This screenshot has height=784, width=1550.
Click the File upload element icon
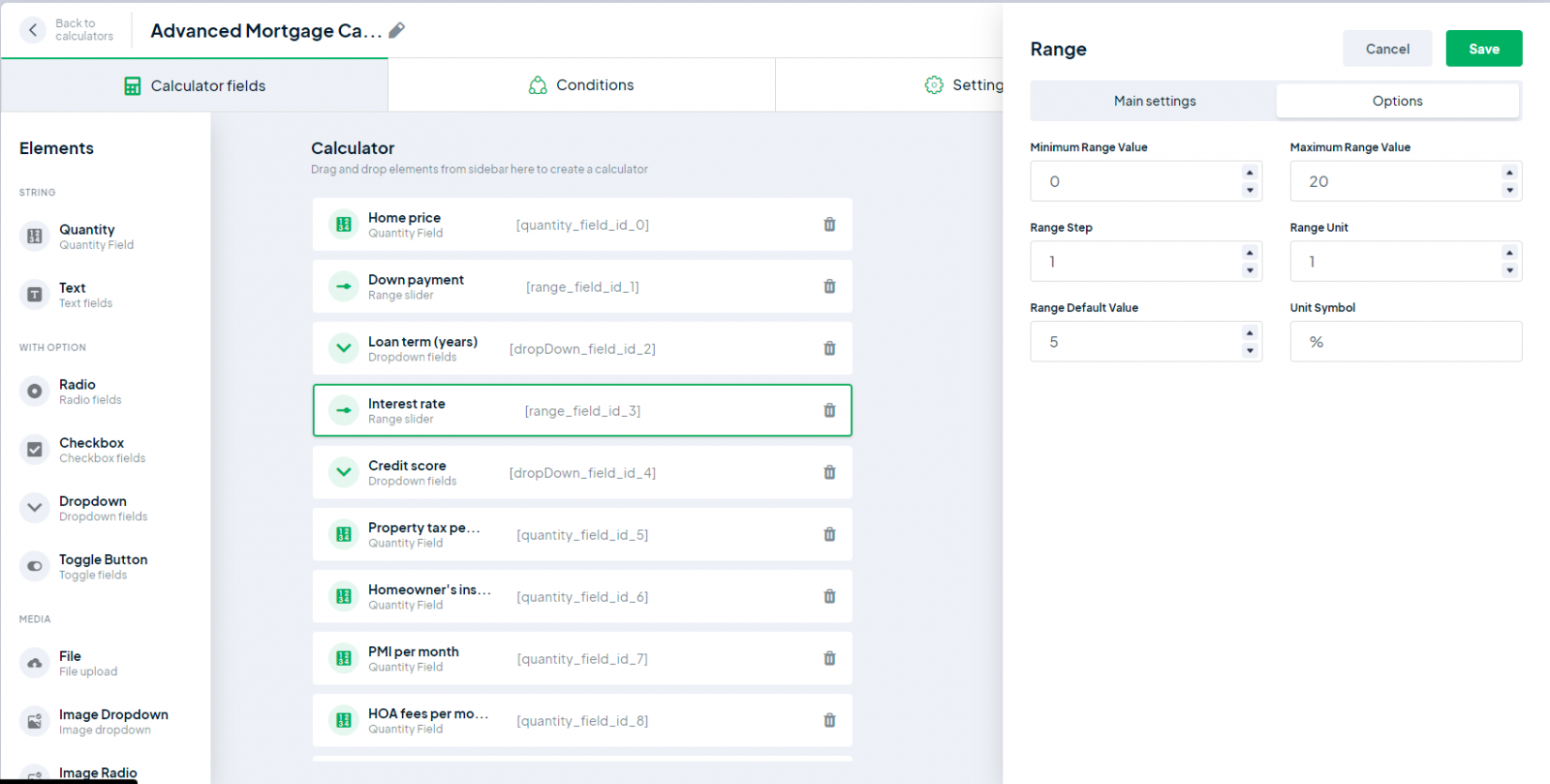point(35,663)
